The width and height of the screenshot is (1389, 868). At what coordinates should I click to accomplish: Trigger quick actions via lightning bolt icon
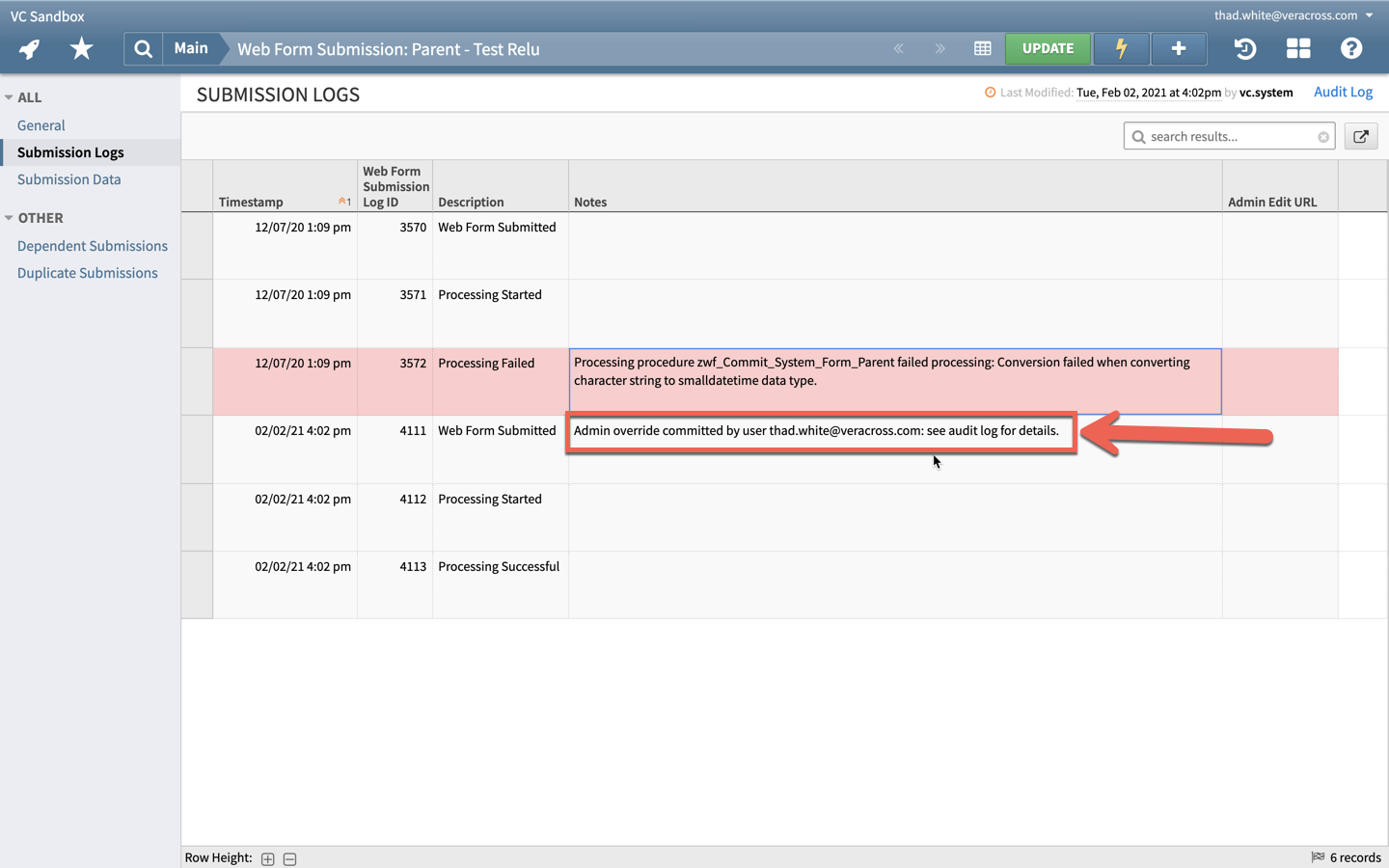(1121, 48)
